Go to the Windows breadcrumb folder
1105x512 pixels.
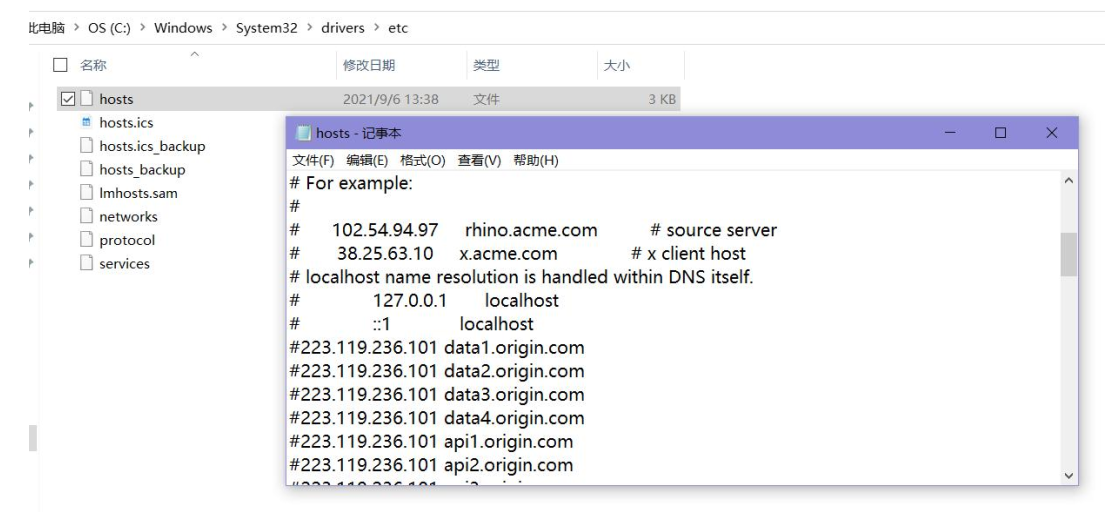pyautogui.click(x=183, y=28)
